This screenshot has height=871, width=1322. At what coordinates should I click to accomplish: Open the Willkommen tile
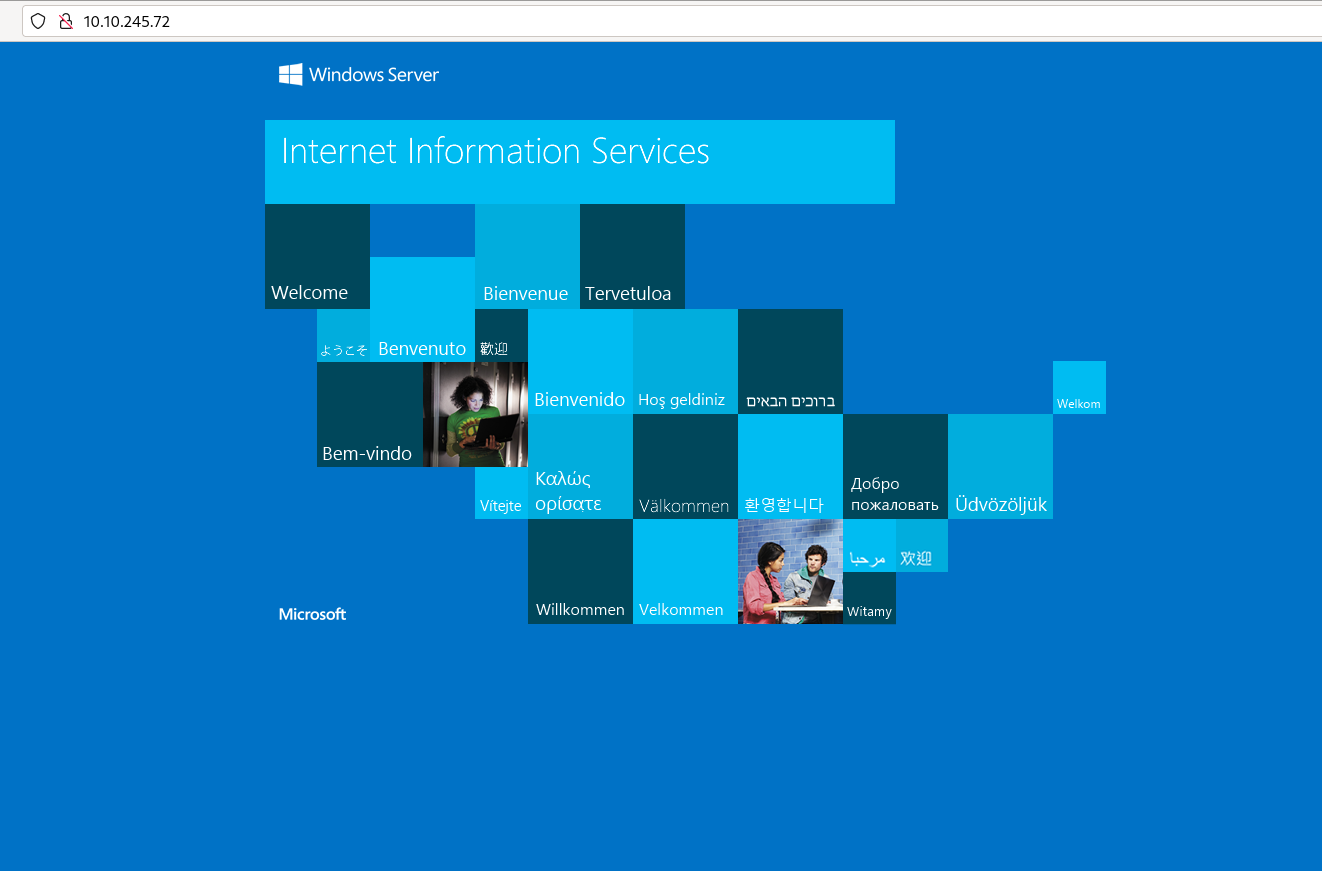(580, 571)
